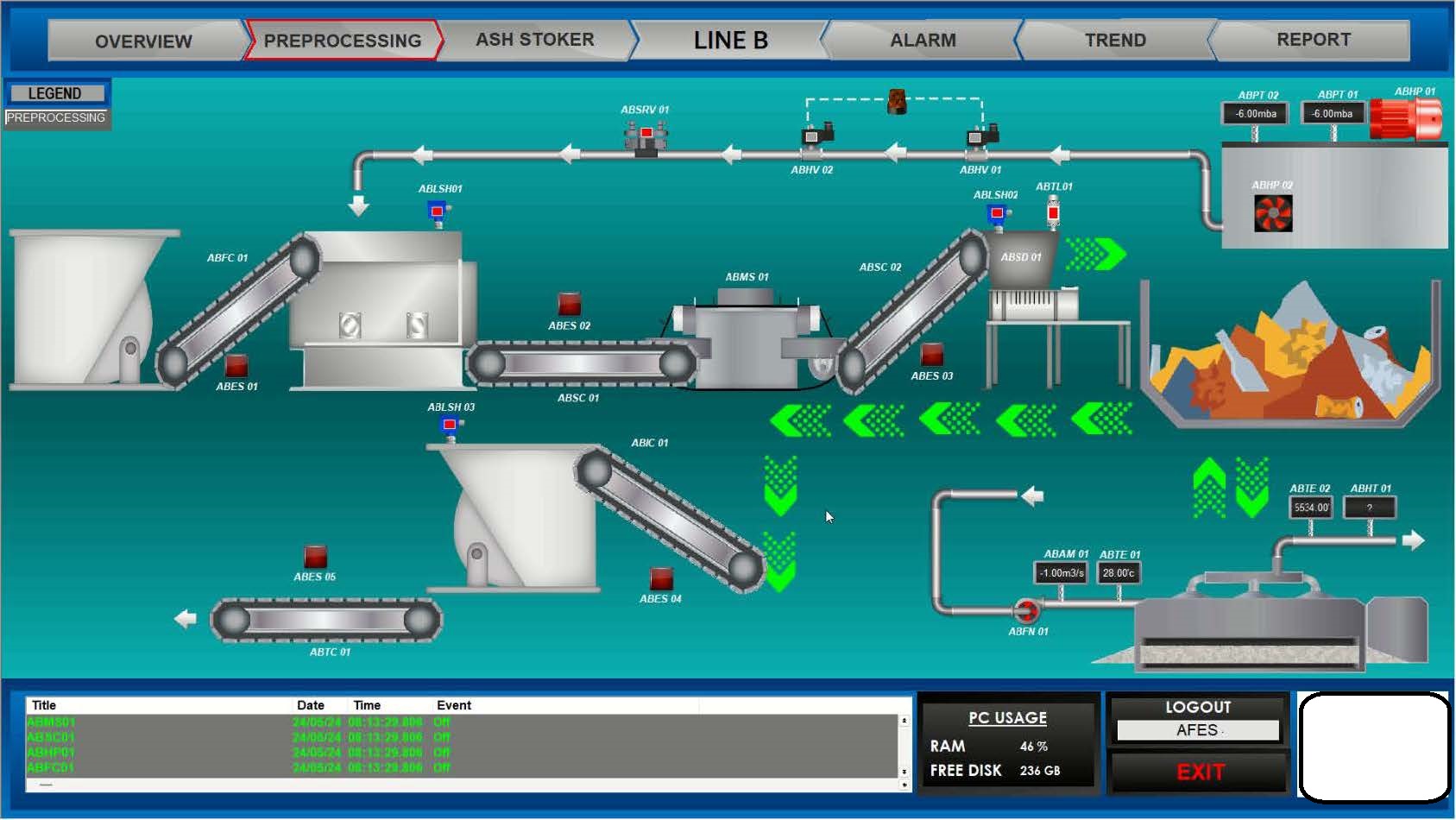Click the ABSRV 01 valve icon
Screen dimensions: 1456x820
(x=646, y=137)
